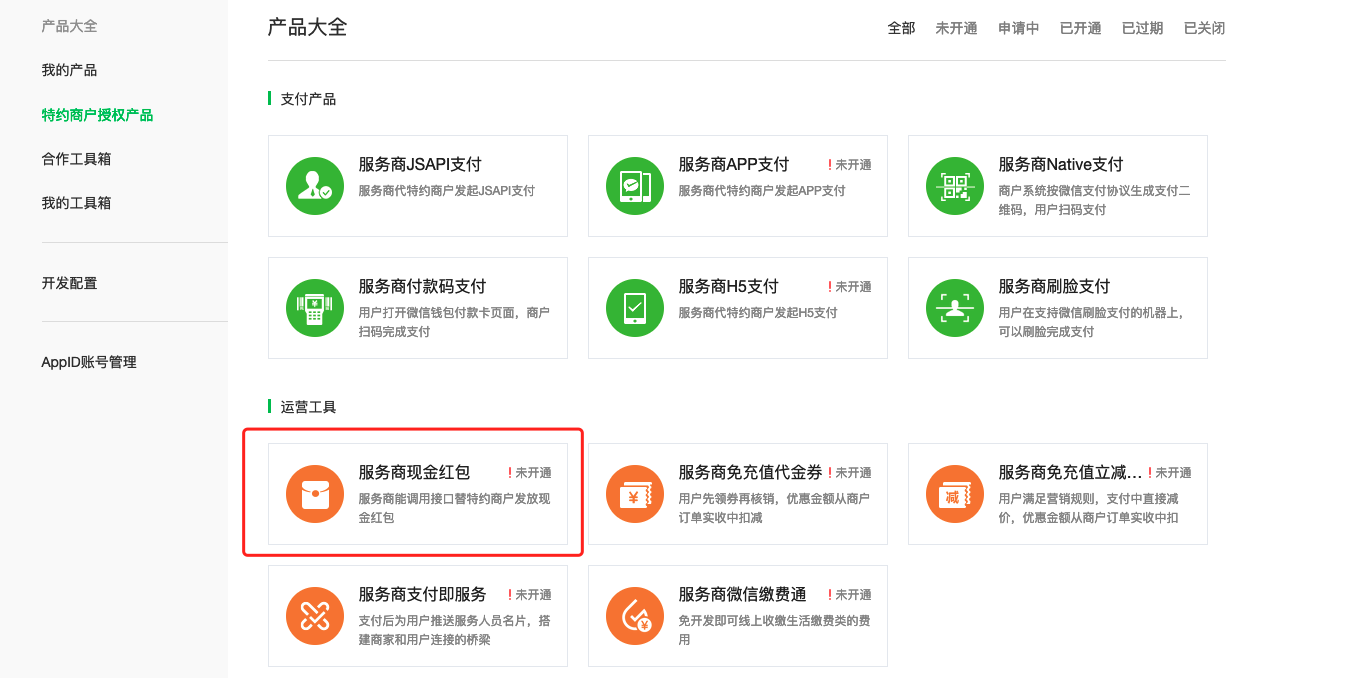This screenshot has height=678, width=1367.
Task: Click the 服务商免充值代金券 coupon icon
Action: tap(635, 494)
